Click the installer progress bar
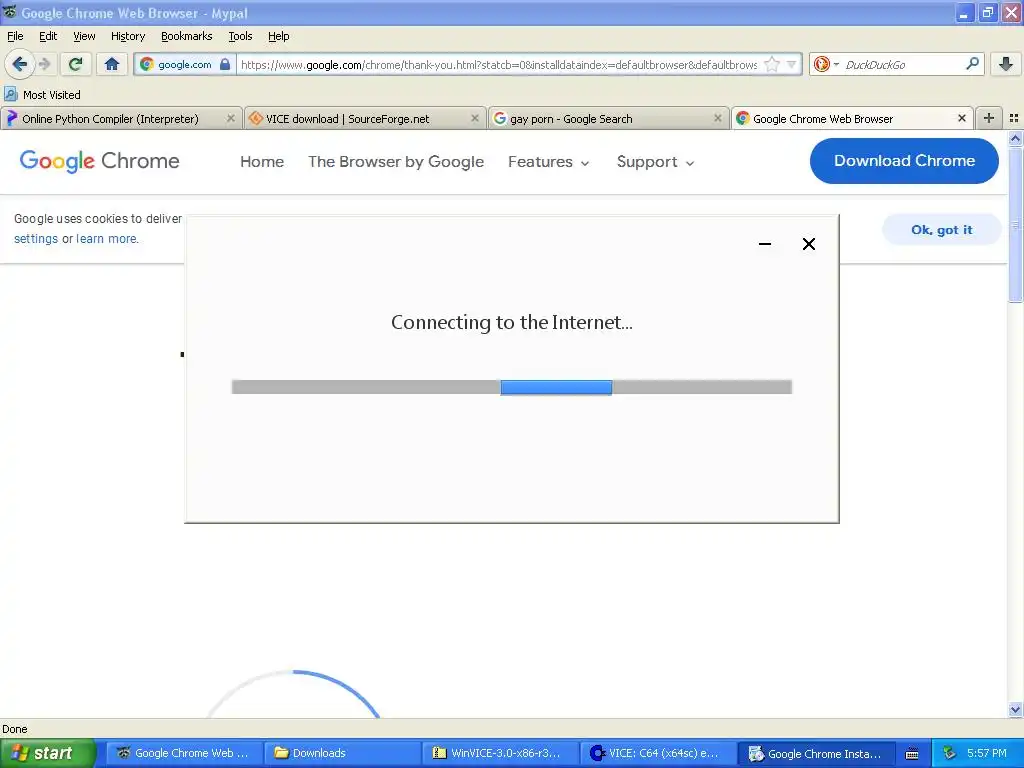Image resolution: width=1024 pixels, height=768 pixels. 512,387
